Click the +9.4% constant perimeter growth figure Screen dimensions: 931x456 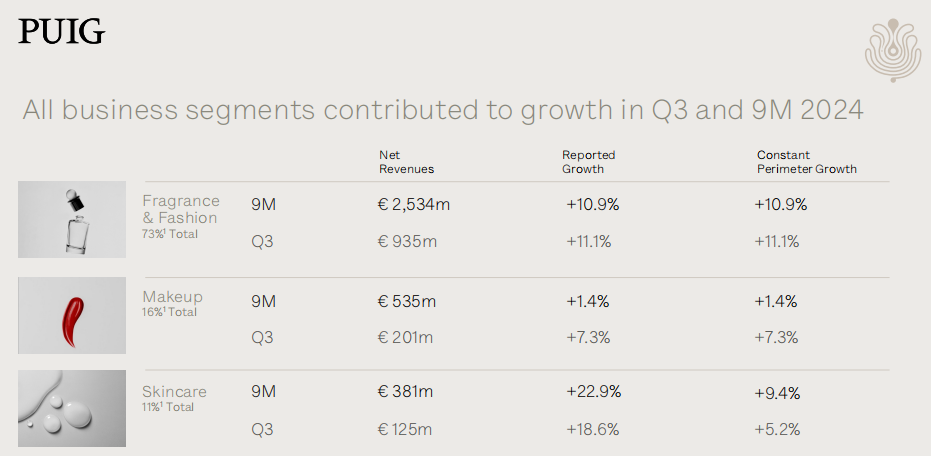[x=777, y=393]
